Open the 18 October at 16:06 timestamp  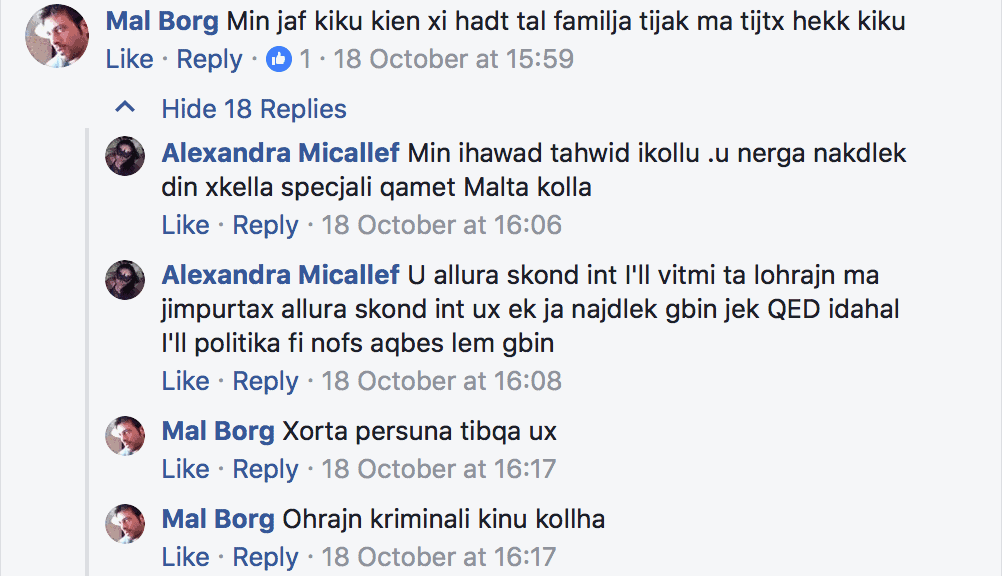pyautogui.click(x=441, y=225)
